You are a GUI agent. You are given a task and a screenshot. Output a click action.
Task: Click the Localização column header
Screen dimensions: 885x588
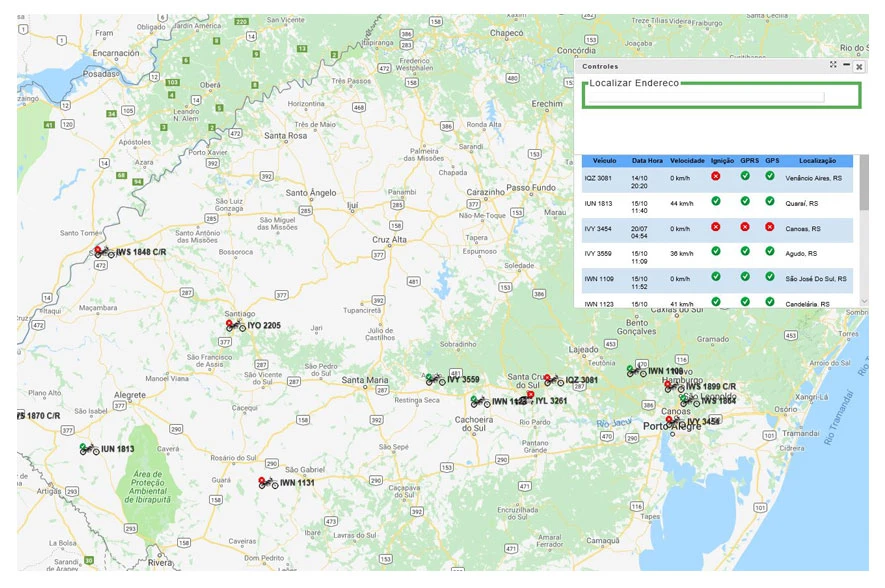[x=817, y=160]
